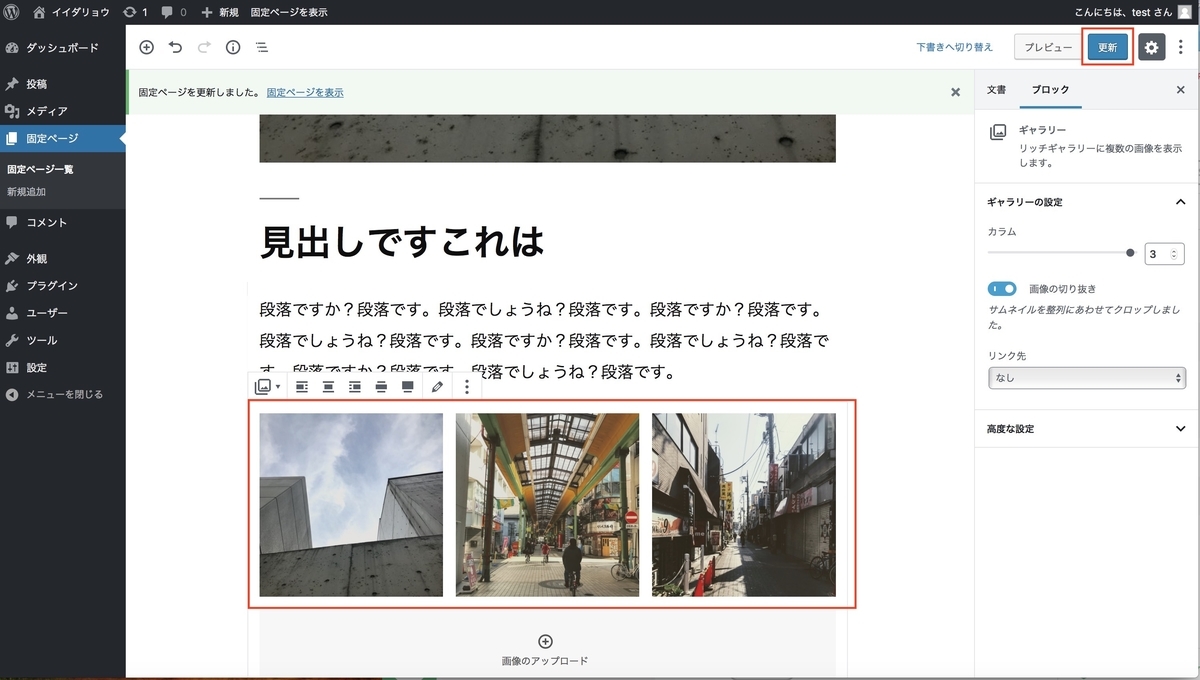Click the 見出しですこれは heading
This screenshot has width=1200, height=680.
click(402, 241)
